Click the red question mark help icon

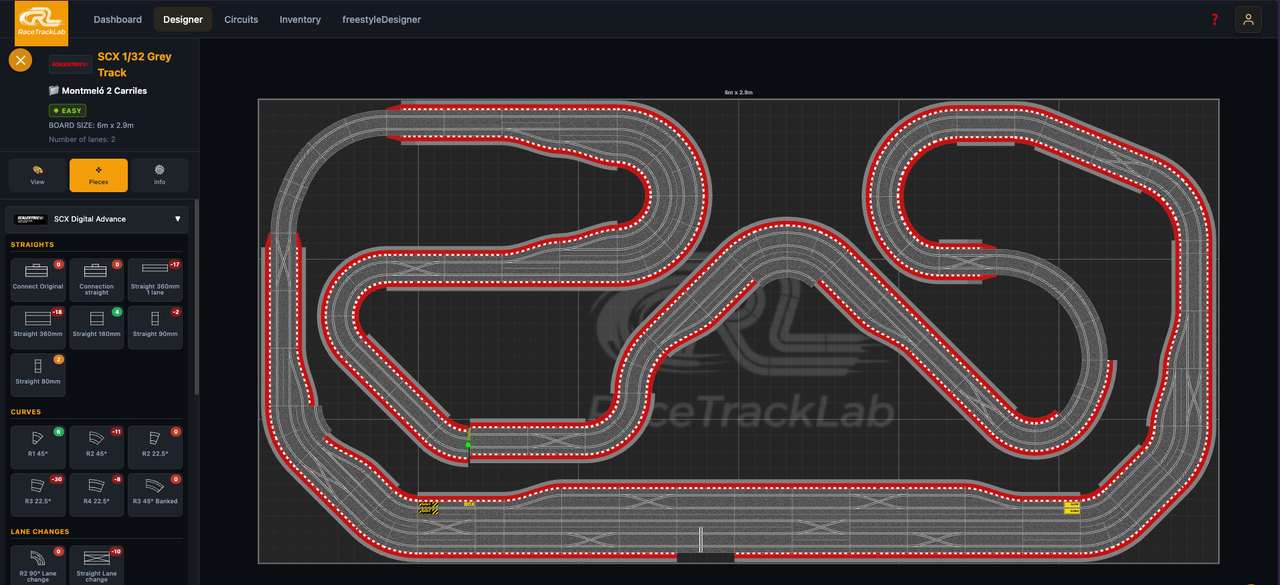tap(1215, 19)
